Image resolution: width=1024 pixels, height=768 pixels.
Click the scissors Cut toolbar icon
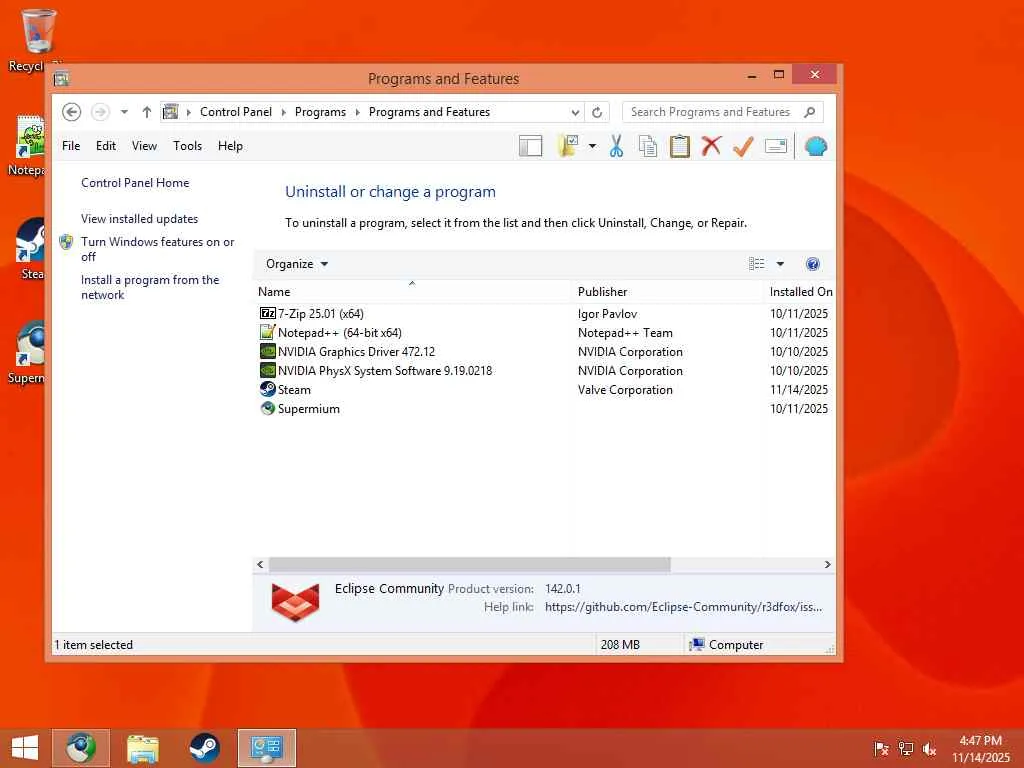(616, 146)
